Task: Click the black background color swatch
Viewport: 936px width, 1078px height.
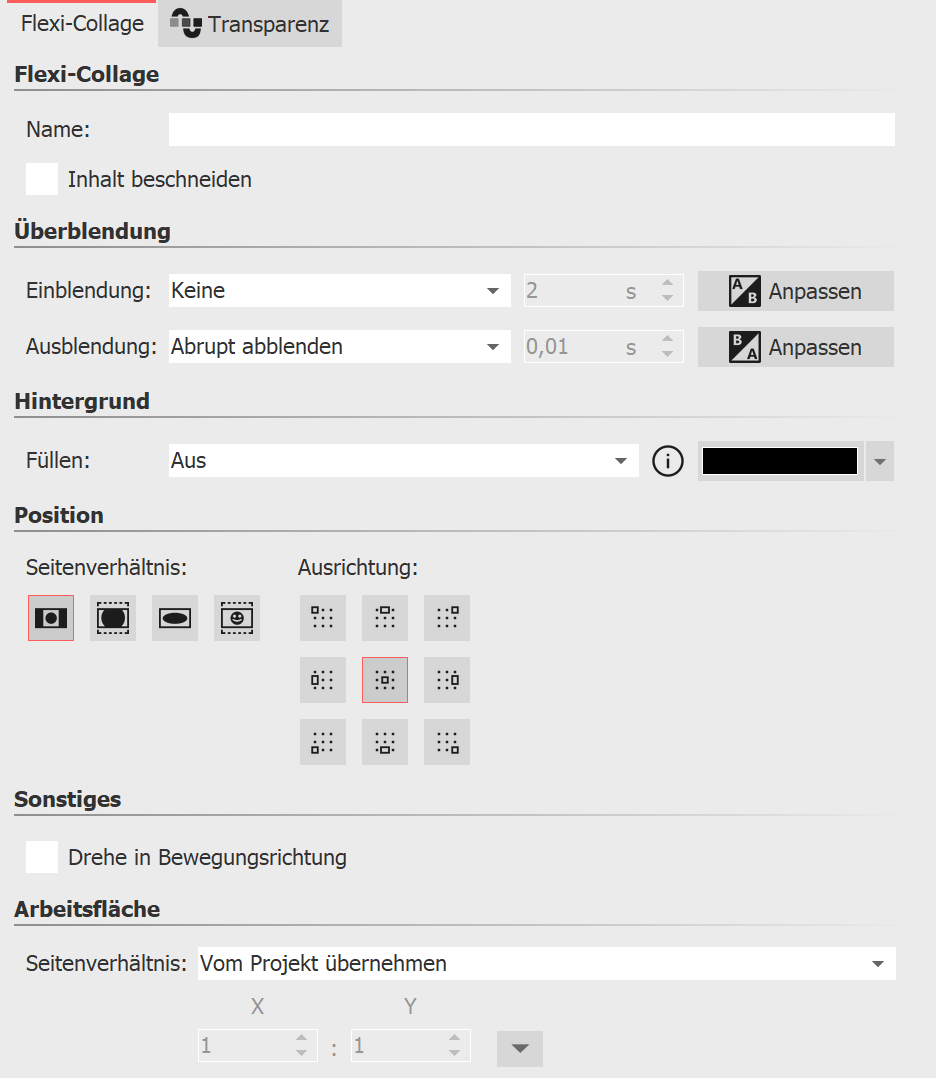Action: click(780, 461)
